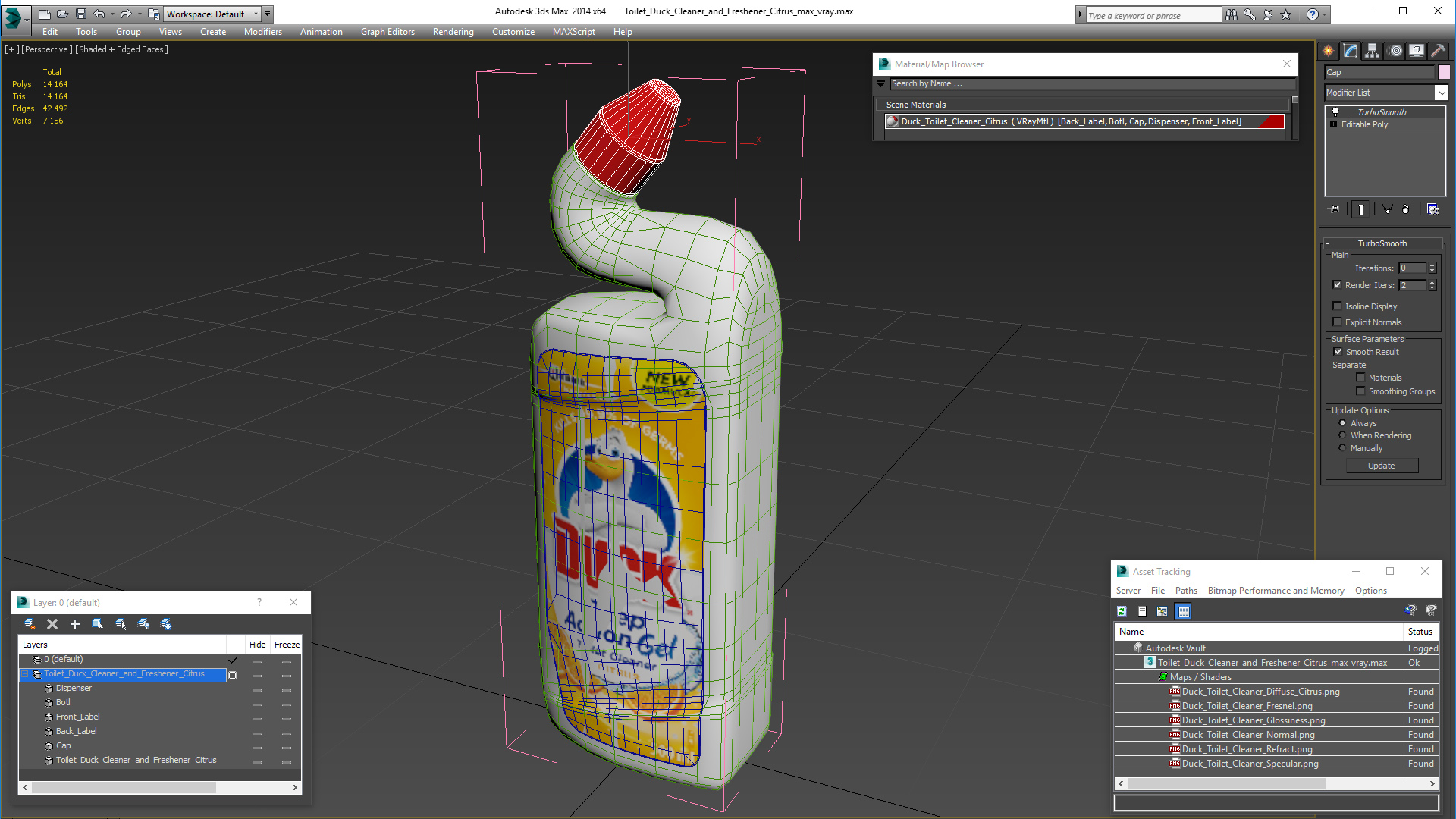Click Layer dialog horizontal scrollbar
The width and height of the screenshot is (1456, 819).
point(124,788)
